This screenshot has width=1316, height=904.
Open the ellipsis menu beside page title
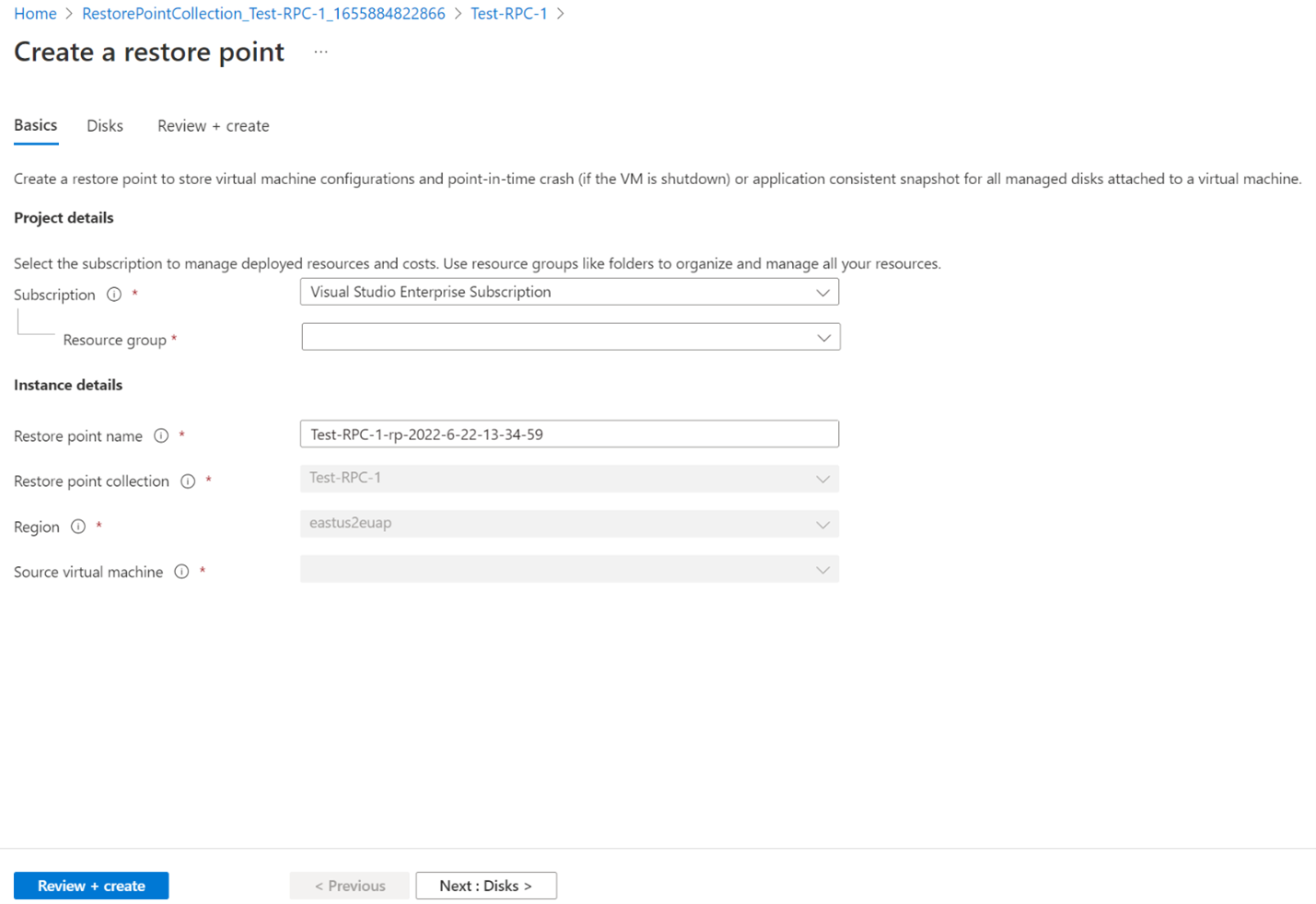(x=320, y=52)
